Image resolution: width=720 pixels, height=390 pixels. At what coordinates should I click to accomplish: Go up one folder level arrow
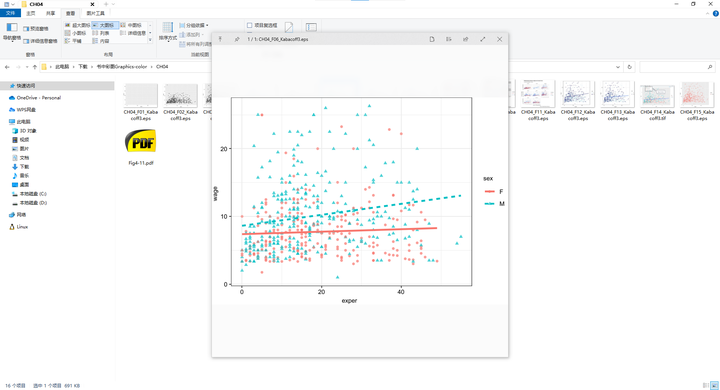(34, 67)
